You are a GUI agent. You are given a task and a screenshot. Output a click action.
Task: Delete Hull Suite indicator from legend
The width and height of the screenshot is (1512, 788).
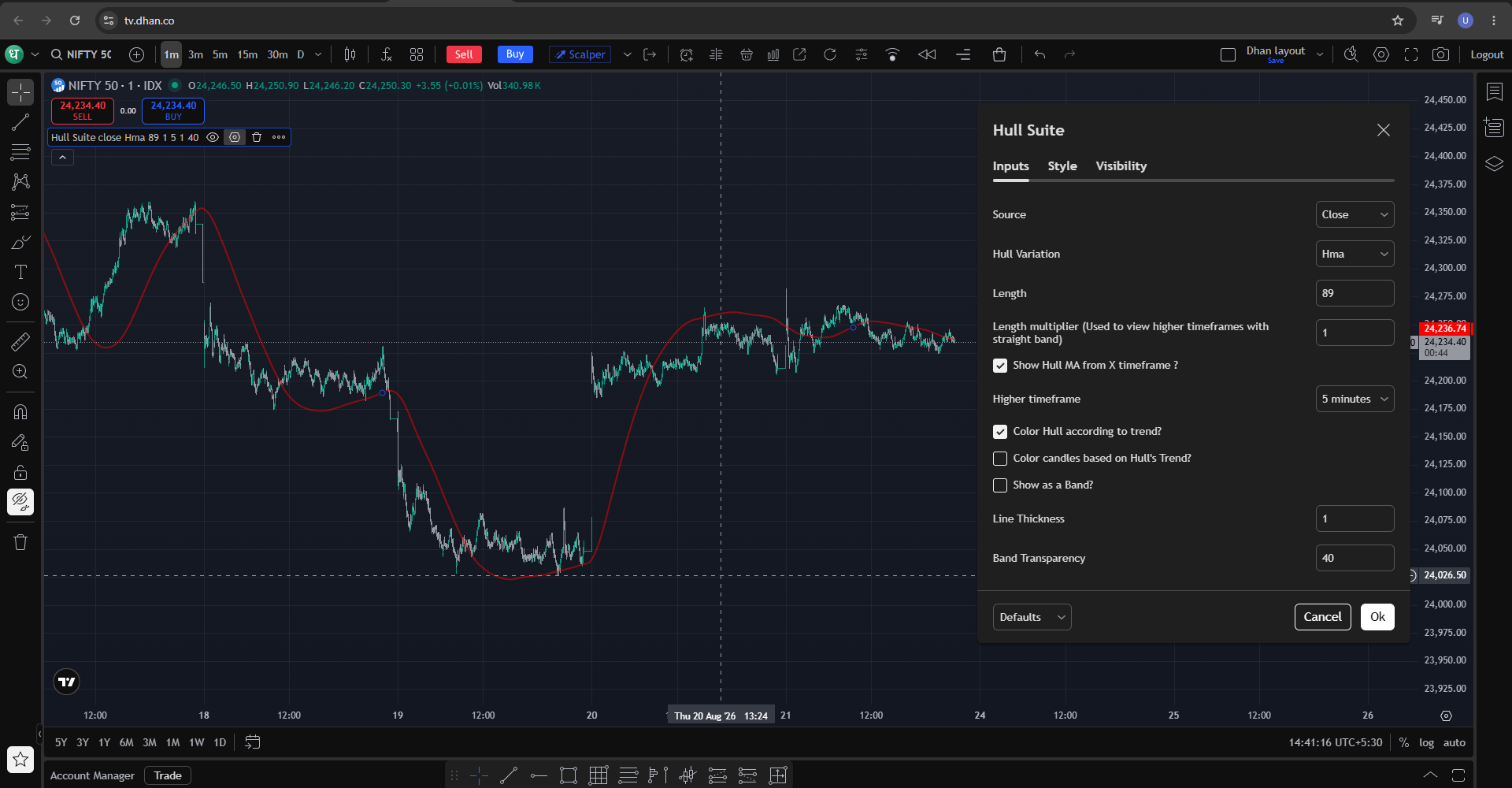tap(257, 137)
